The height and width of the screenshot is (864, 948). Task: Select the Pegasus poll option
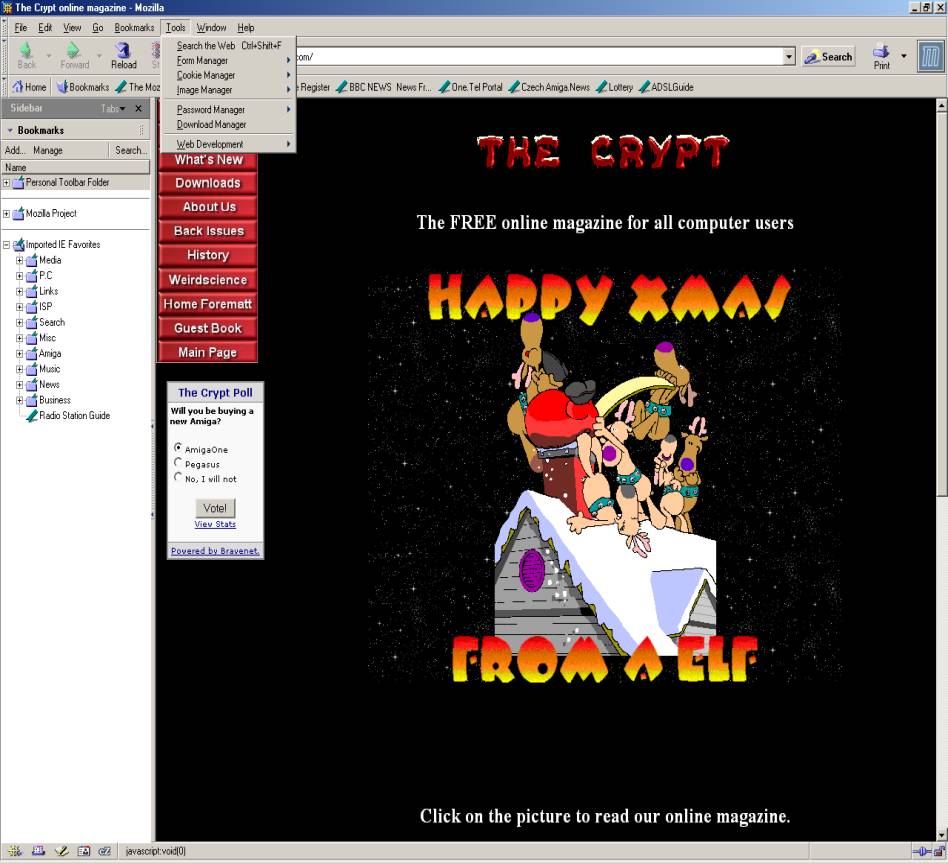(178, 463)
